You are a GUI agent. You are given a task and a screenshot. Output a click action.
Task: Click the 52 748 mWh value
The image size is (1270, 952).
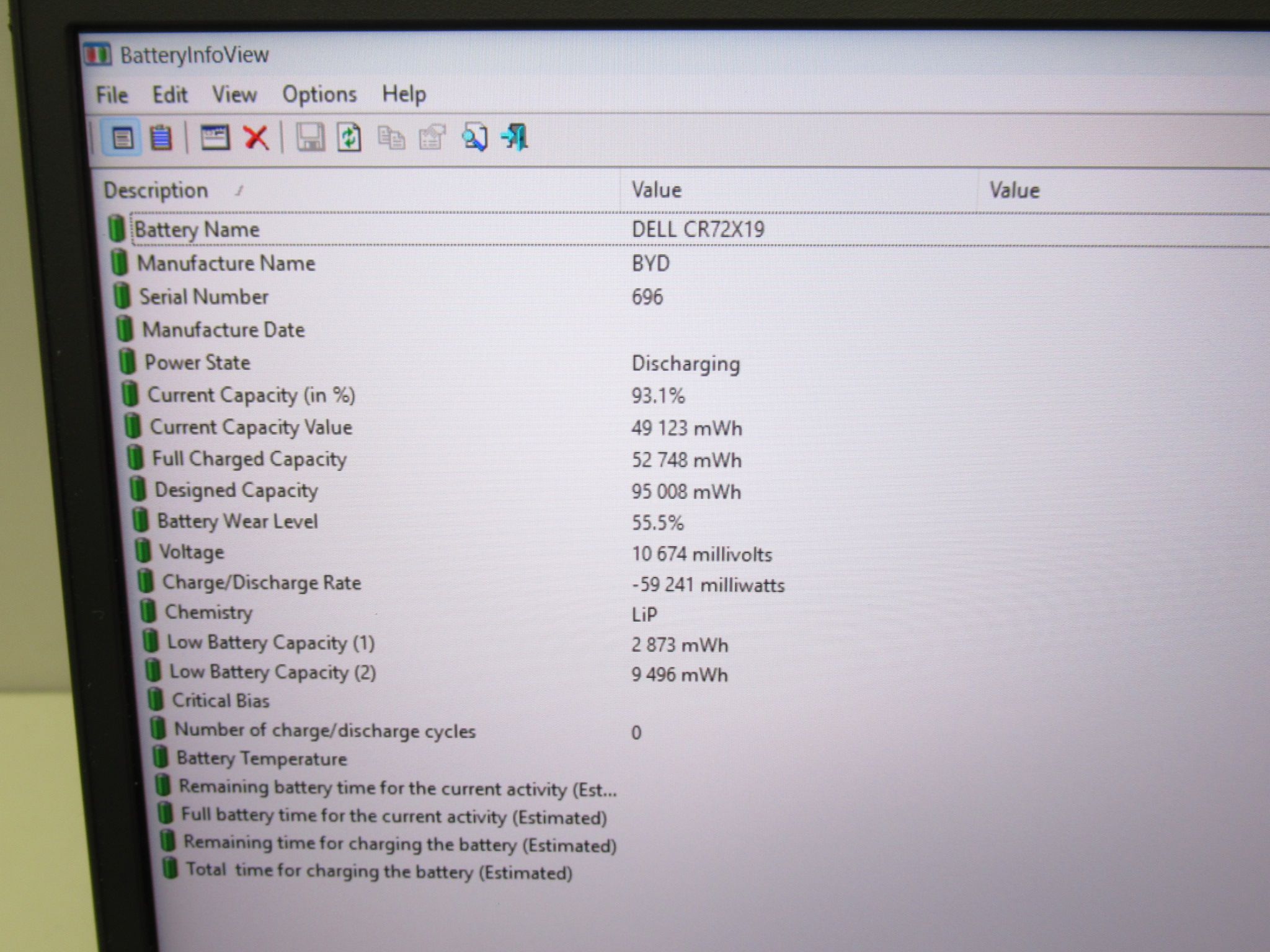[x=686, y=460]
